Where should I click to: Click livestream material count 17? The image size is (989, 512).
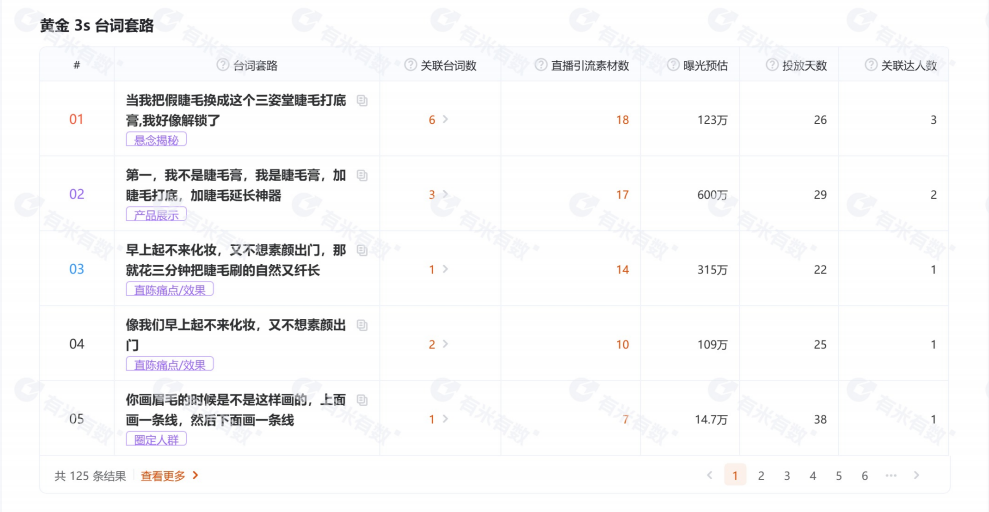623,195
